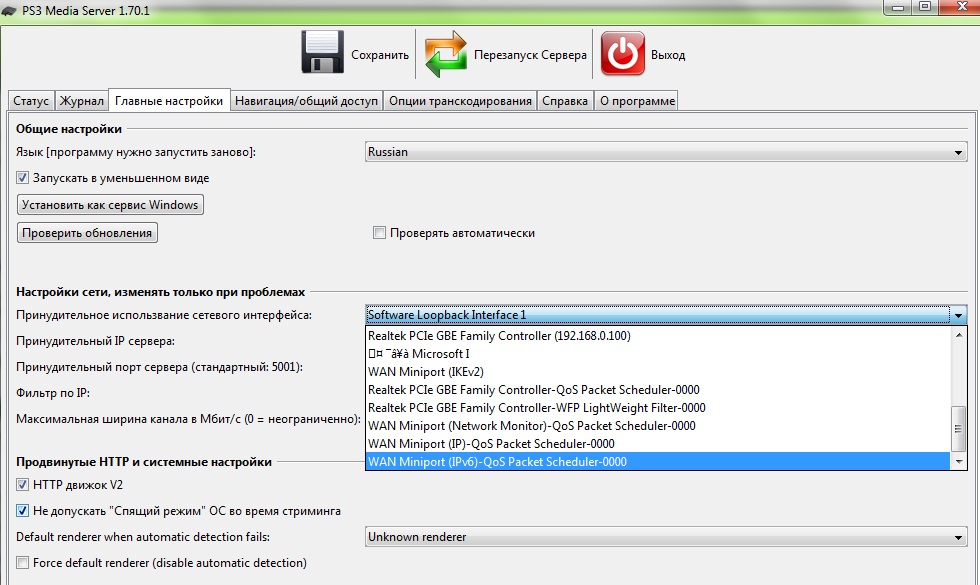This screenshot has height=585, width=980.
Task: Choose WAN Miniport (IP)-QoS Packet Scheduler-0000
Action: pos(658,444)
